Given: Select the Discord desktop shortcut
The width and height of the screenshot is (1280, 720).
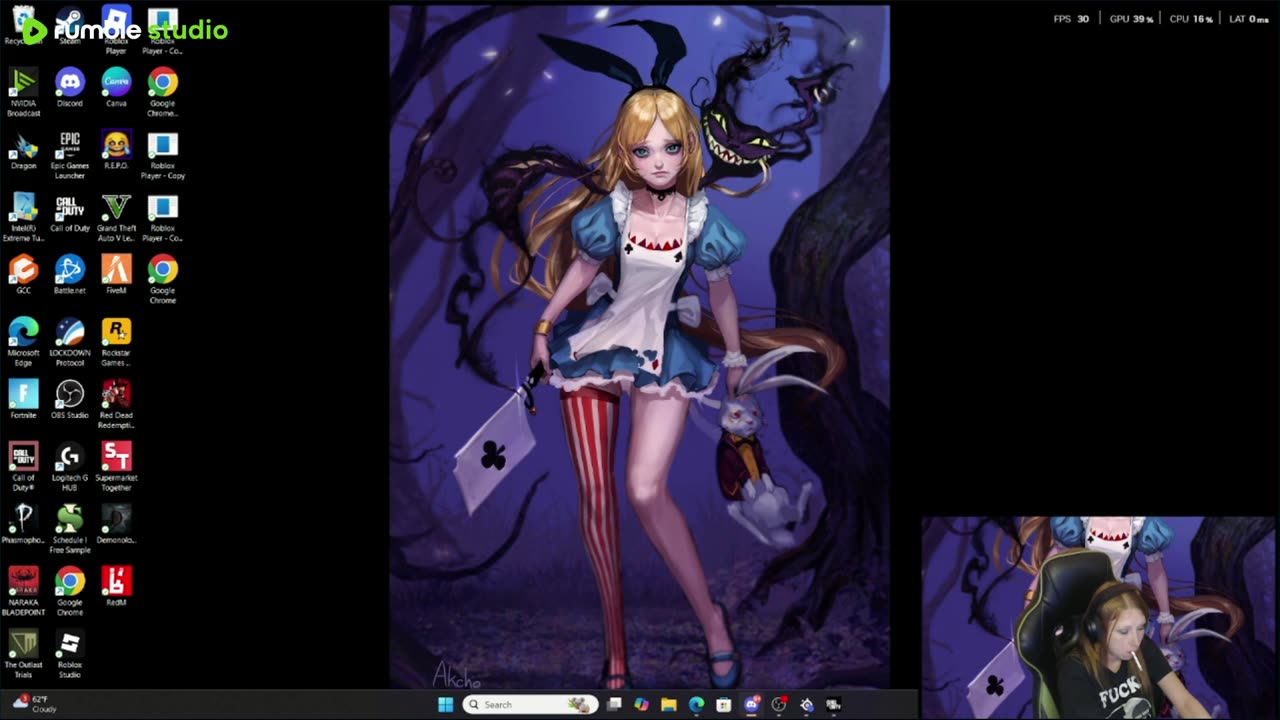Looking at the screenshot, I should point(70,88).
